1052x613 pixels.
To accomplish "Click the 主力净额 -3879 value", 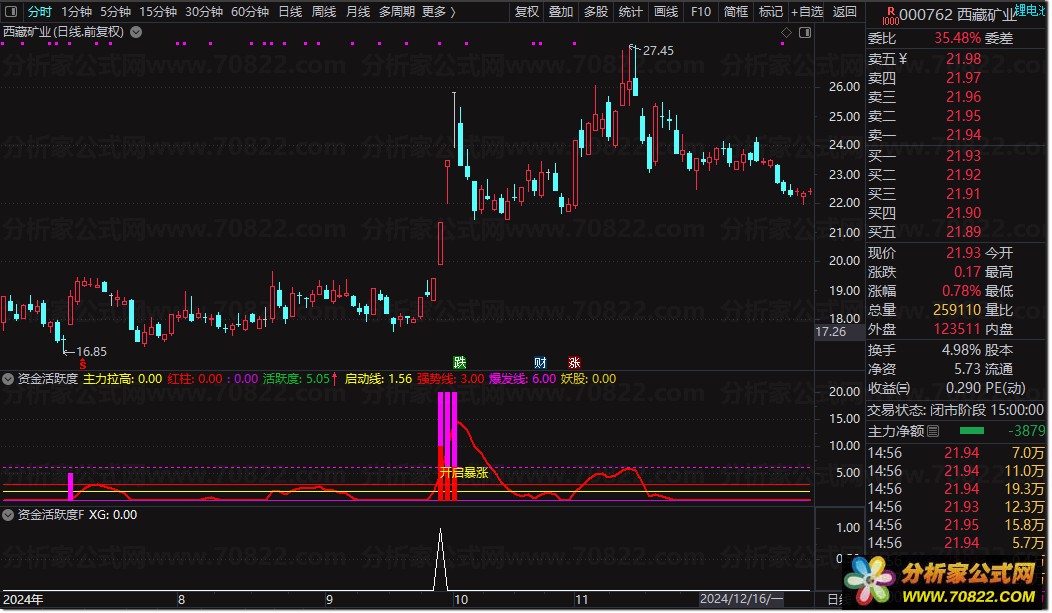I will pos(1027,431).
